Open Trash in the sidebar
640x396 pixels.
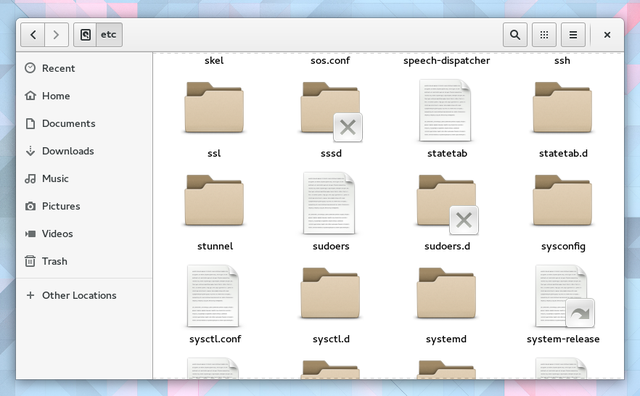[x=84, y=261]
